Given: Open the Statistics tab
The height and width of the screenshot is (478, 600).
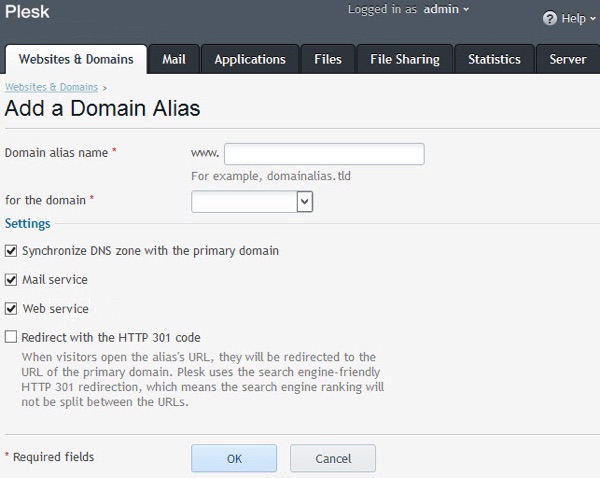Looking at the screenshot, I should [494, 59].
